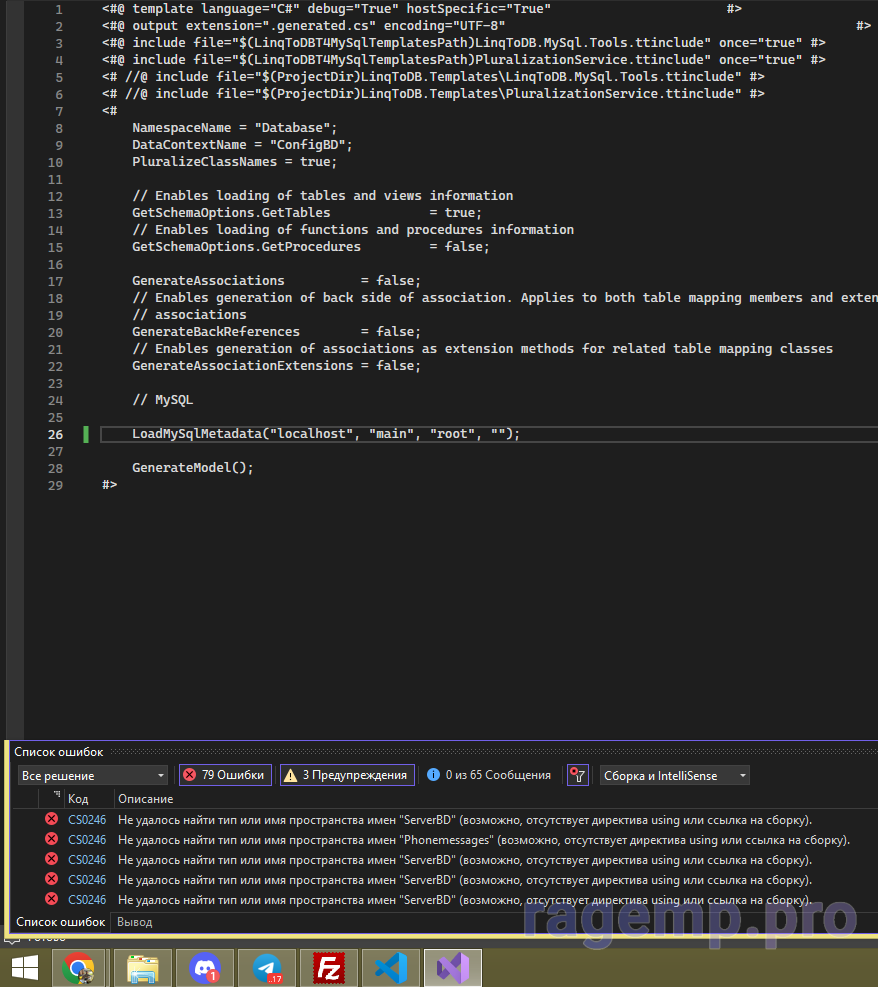Click the build-only filter icon in Error List
The height and width of the screenshot is (987, 878).
pyautogui.click(x=578, y=775)
